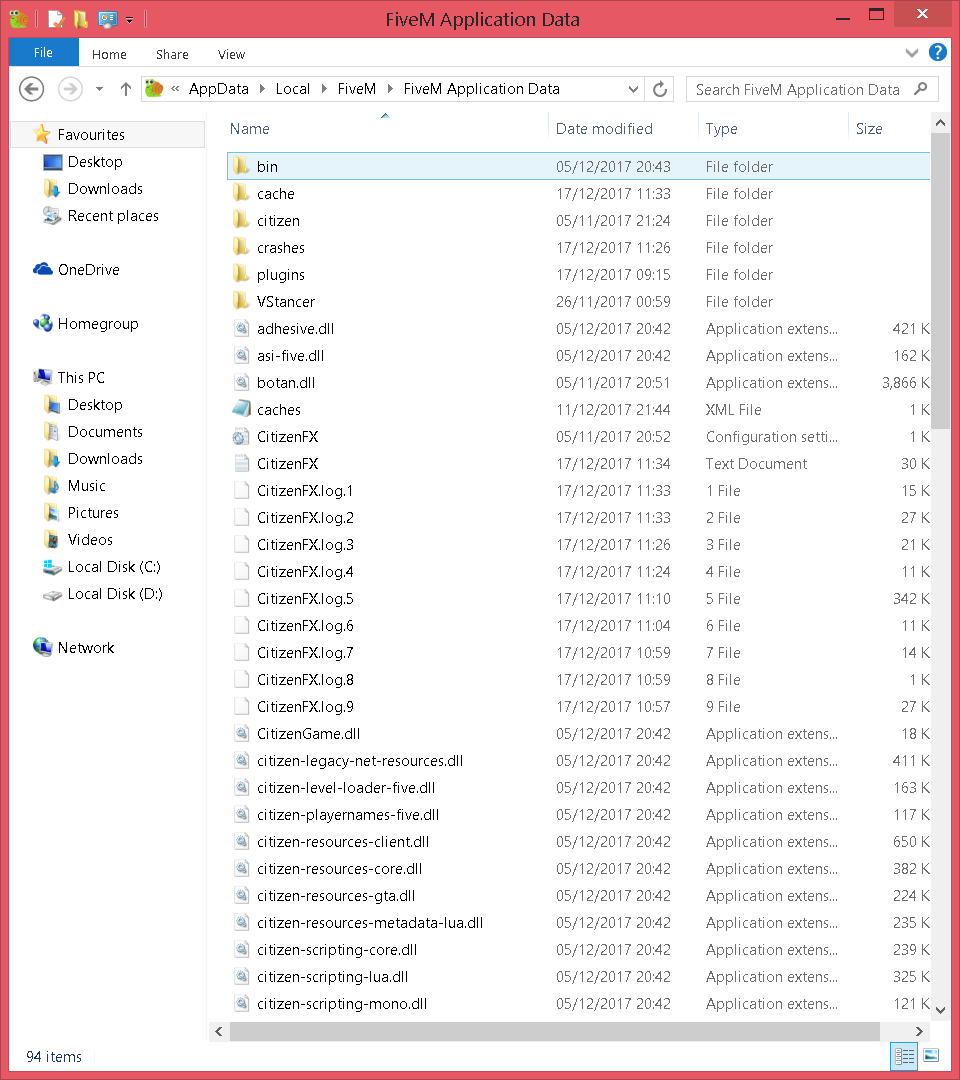Go up one folder level

(125, 89)
